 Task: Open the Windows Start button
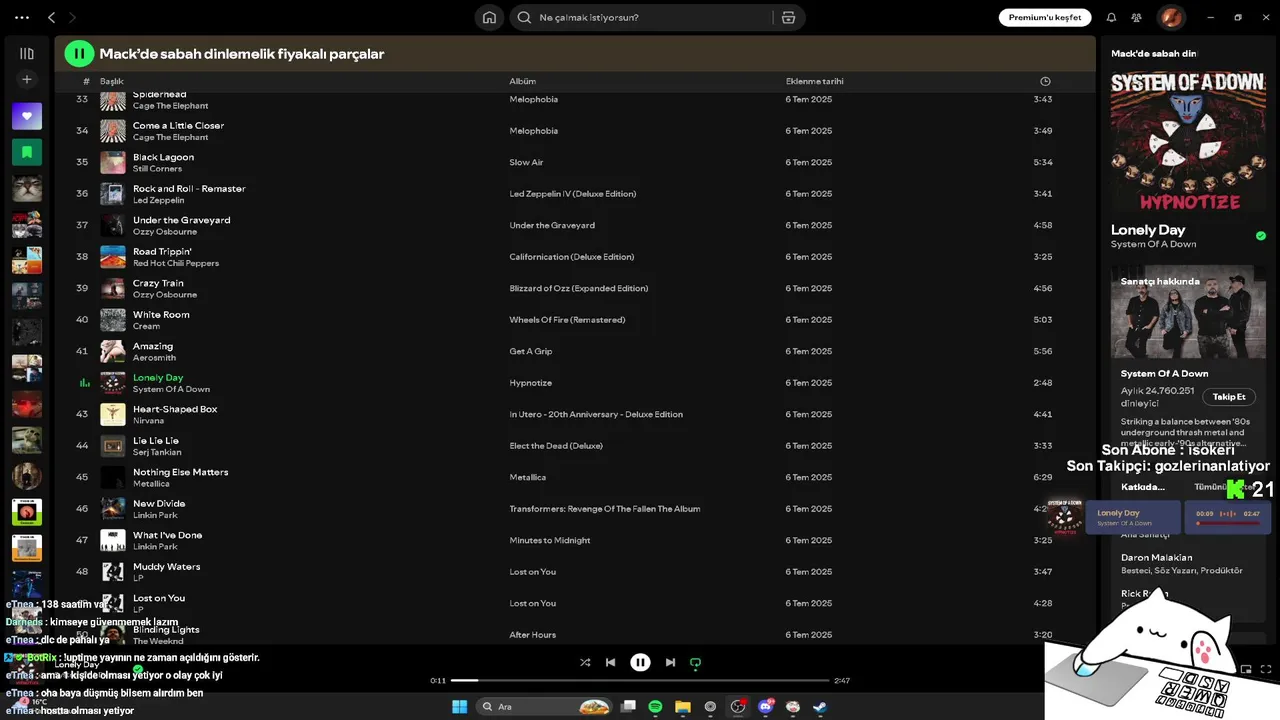[459, 707]
